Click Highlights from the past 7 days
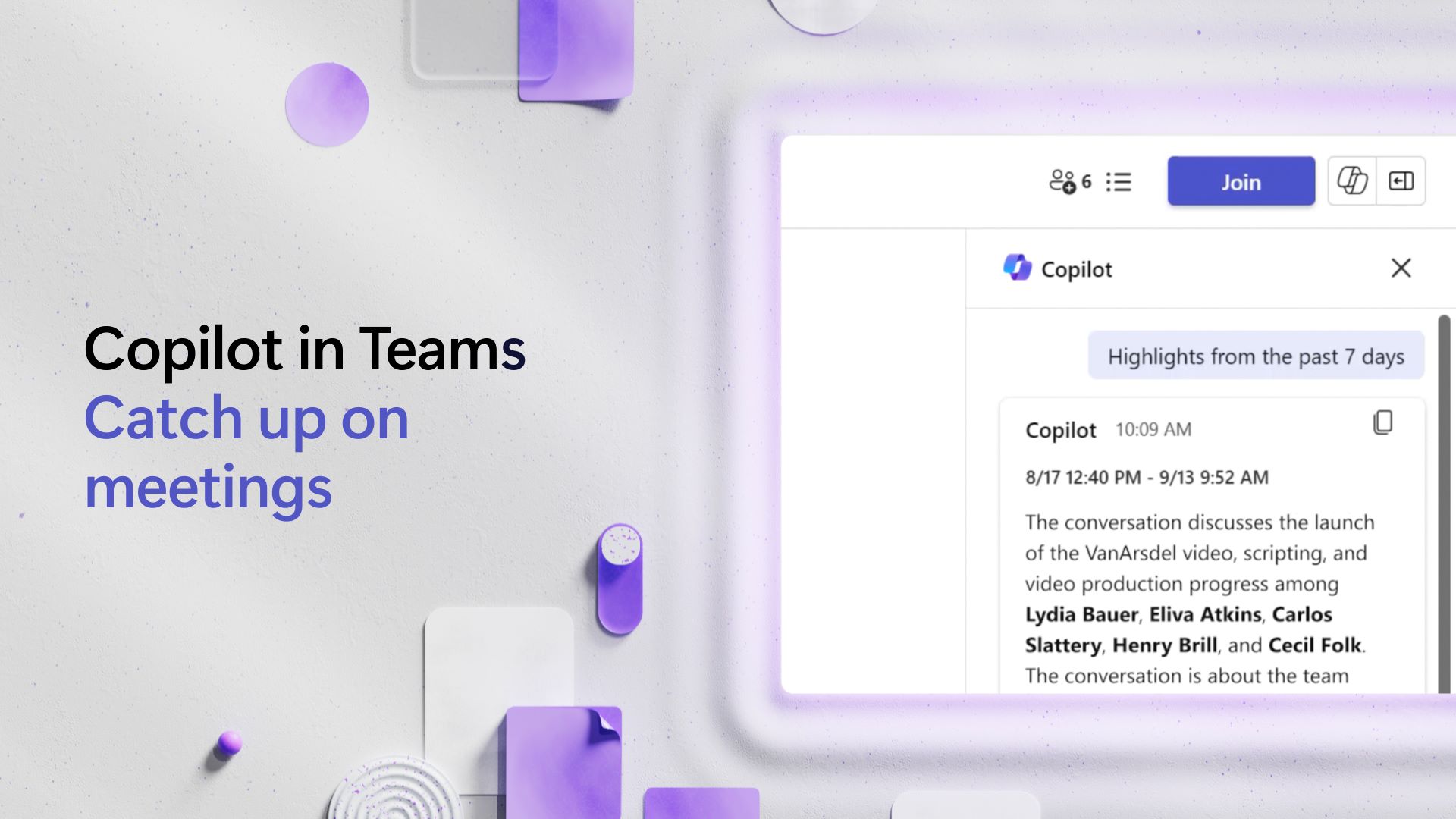 click(1255, 356)
